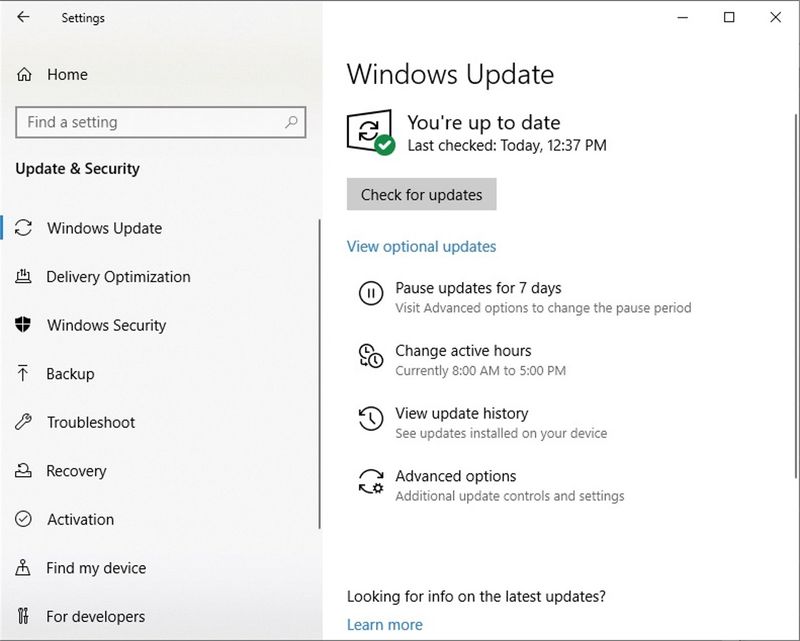Click the 'Last checked: Today, 12:37 PM' text
The width and height of the screenshot is (800, 641).
(x=507, y=145)
